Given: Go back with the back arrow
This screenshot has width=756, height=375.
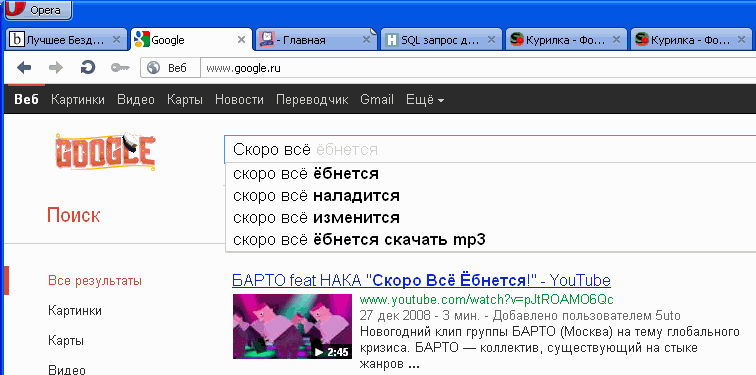Looking at the screenshot, I should (24, 68).
